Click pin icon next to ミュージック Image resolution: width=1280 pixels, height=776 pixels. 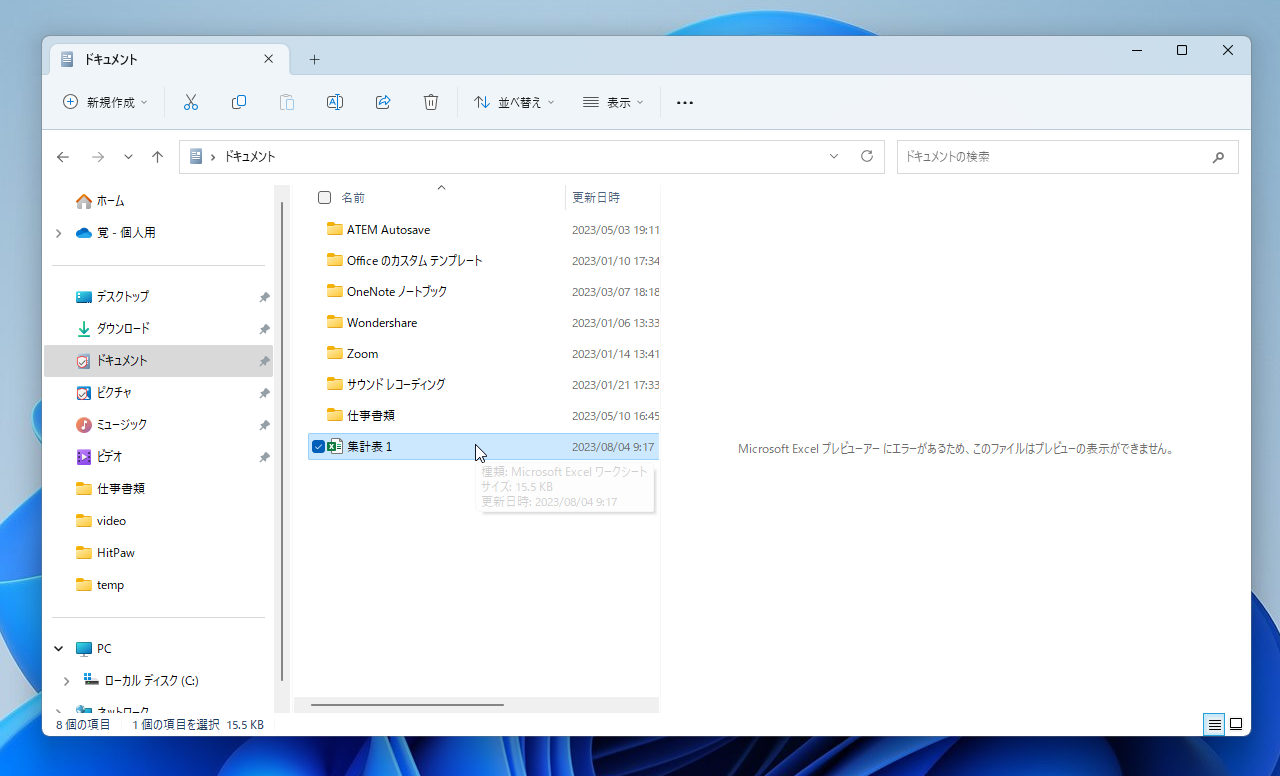tap(264, 425)
